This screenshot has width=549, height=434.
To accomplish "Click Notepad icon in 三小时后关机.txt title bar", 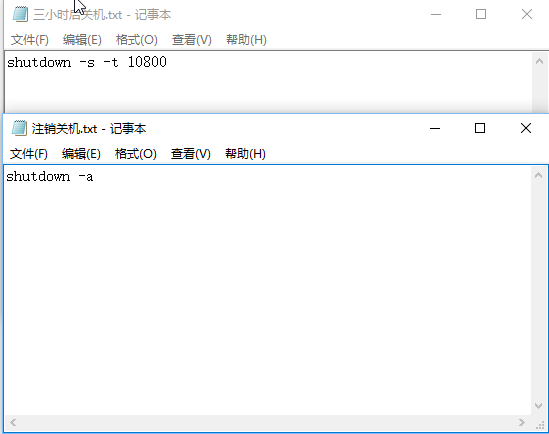I will coord(20,14).
